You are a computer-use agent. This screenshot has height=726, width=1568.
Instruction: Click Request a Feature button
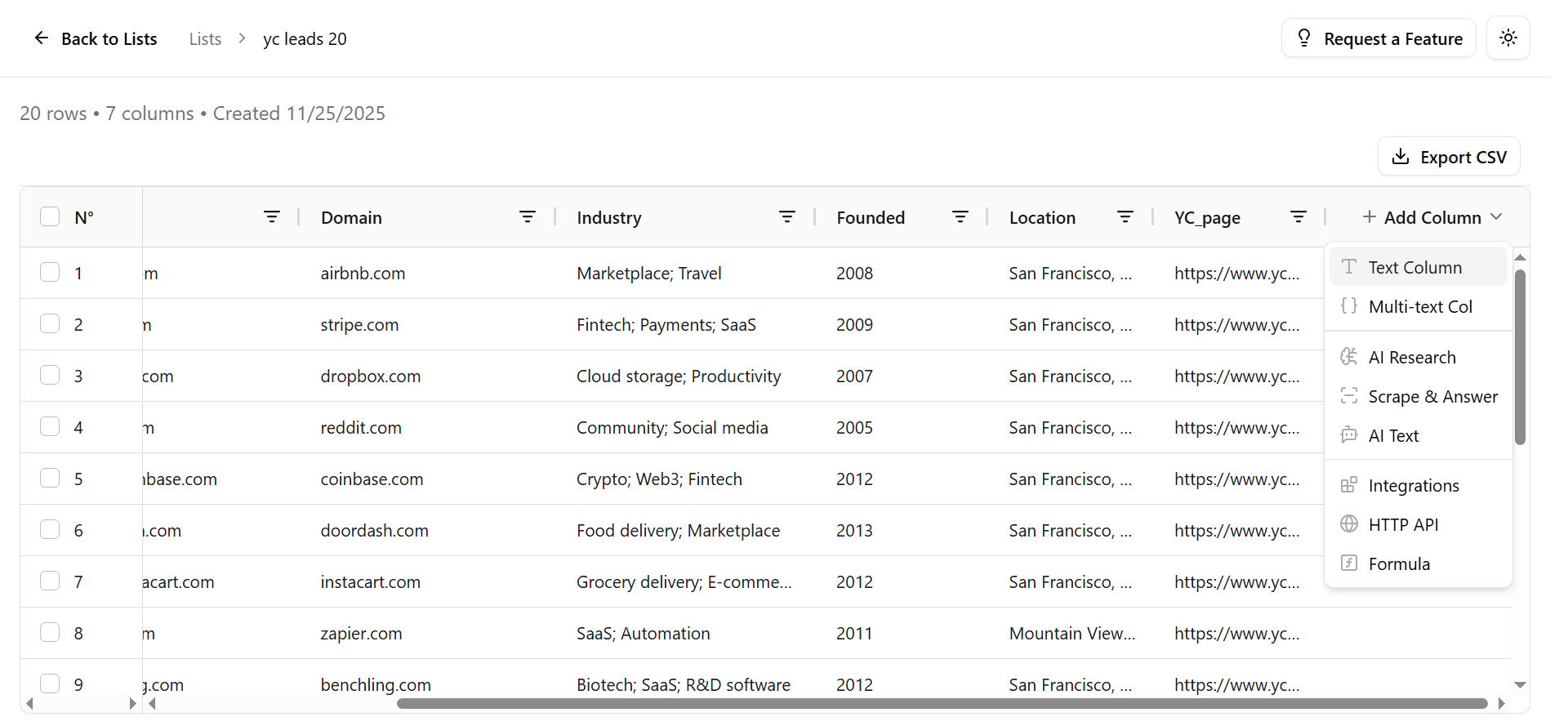point(1379,38)
